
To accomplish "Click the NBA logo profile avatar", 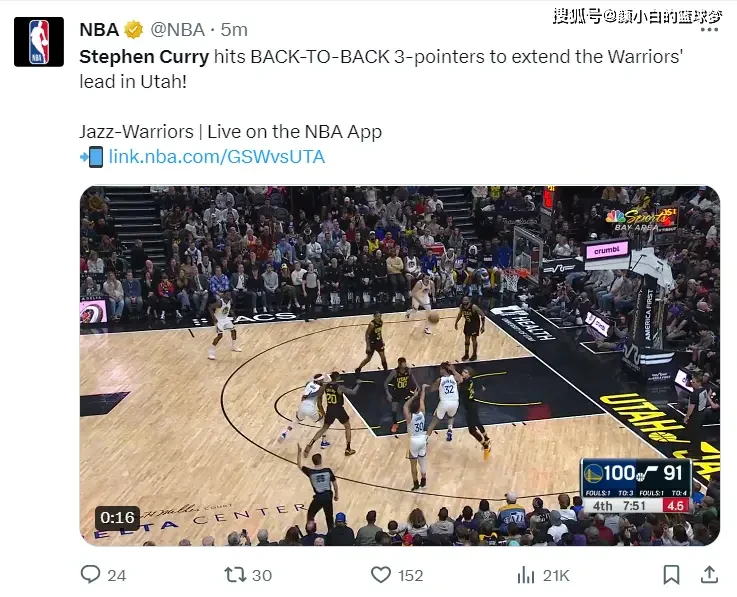I will (39, 42).
